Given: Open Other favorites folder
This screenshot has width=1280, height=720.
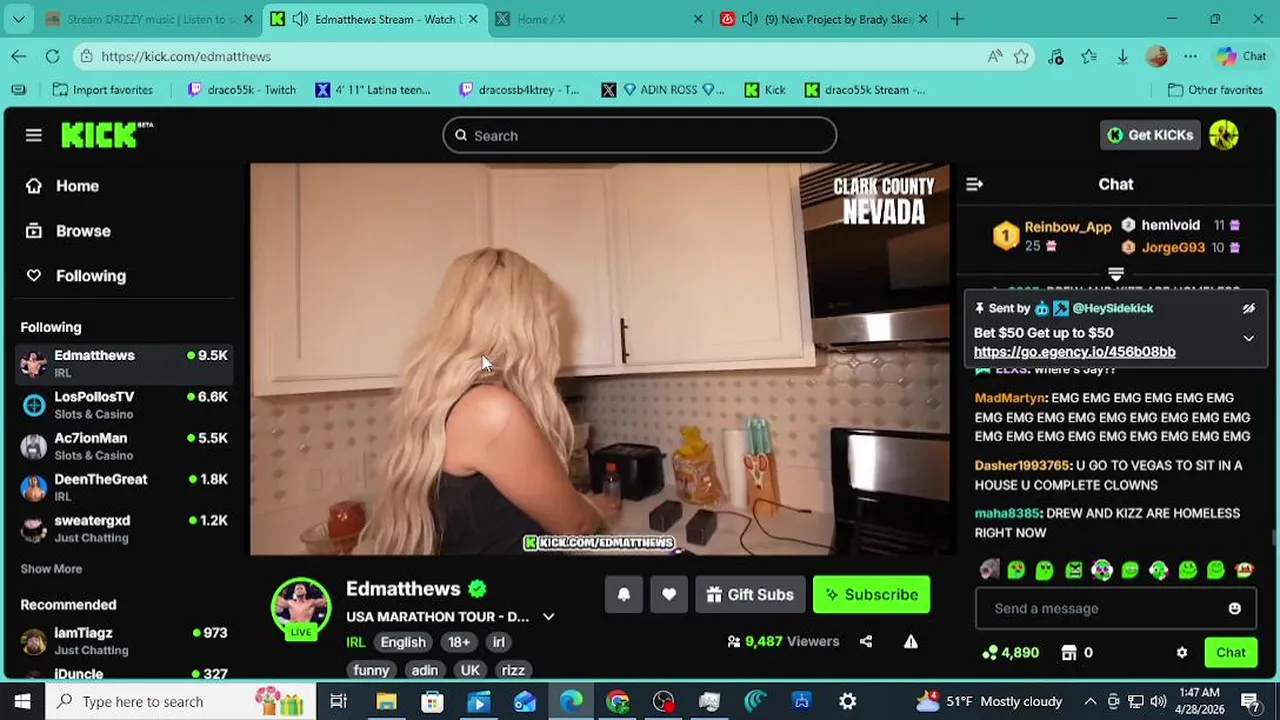Looking at the screenshot, I should point(1216,90).
